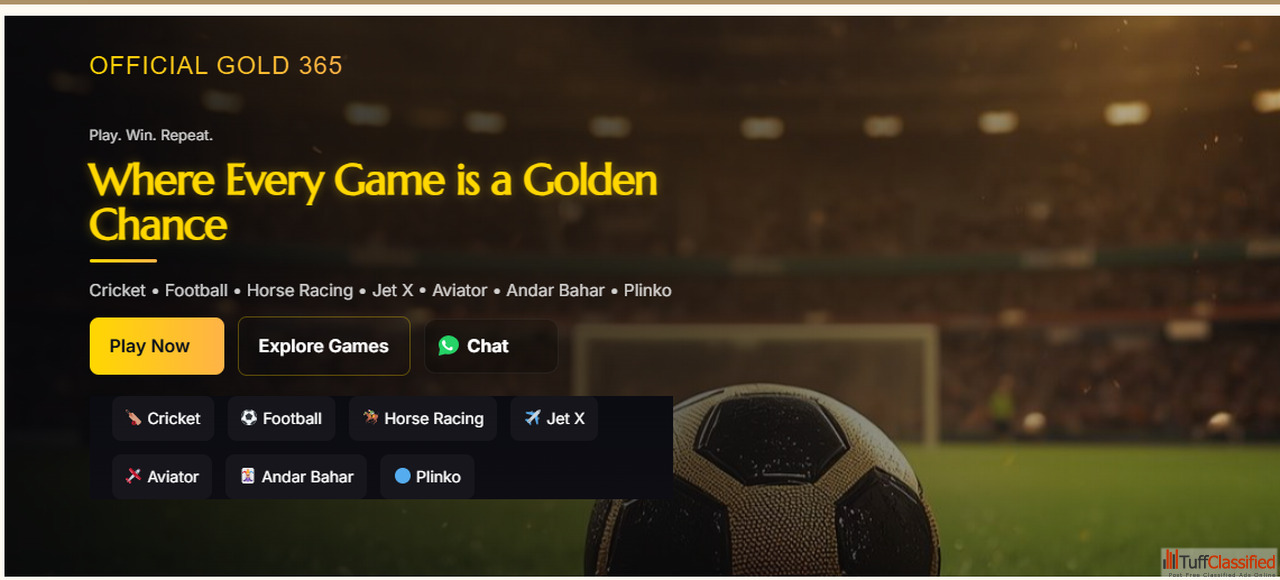Open the Explore Games button
This screenshot has height=580, width=1280.
coord(324,346)
